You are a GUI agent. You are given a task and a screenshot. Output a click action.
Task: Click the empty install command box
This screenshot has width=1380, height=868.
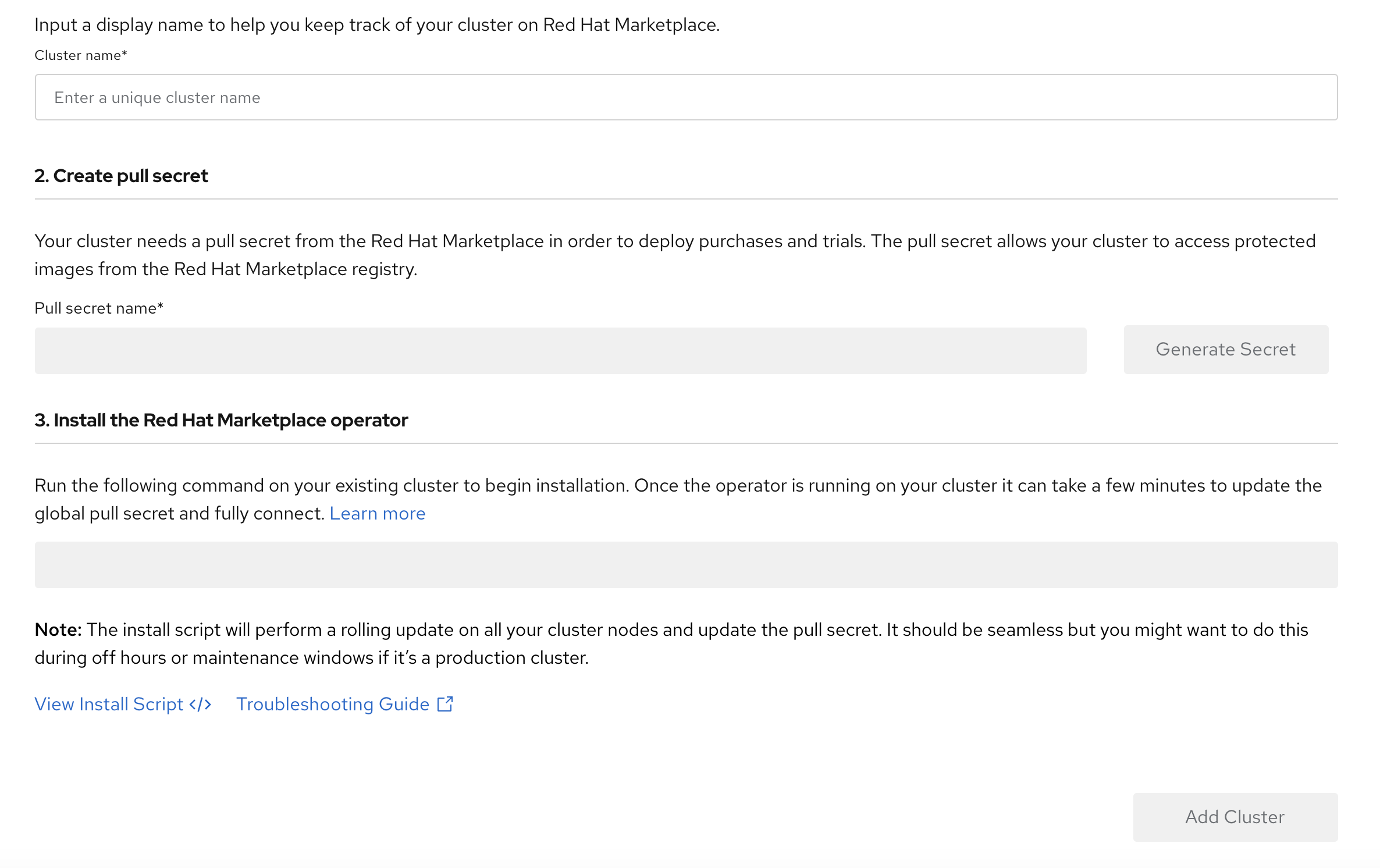click(686, 565)
